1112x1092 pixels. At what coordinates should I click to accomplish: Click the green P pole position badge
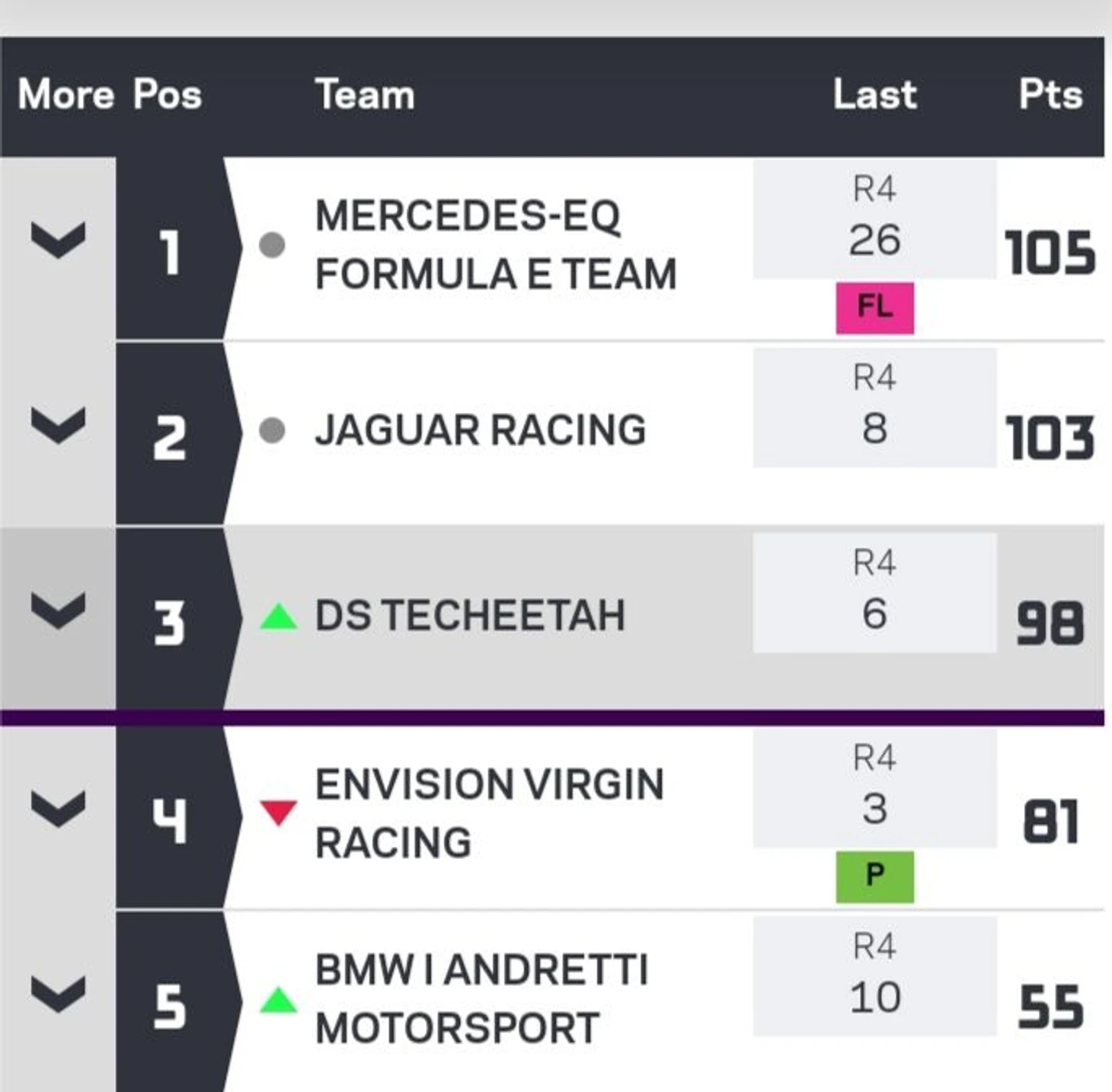(874, 876)
